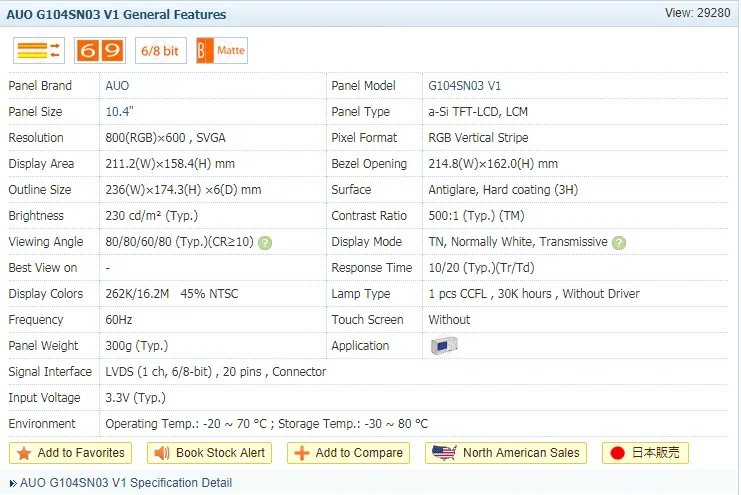Click the Panel Brand label
This screenshot has width=741, height=495.
[40, 86]
